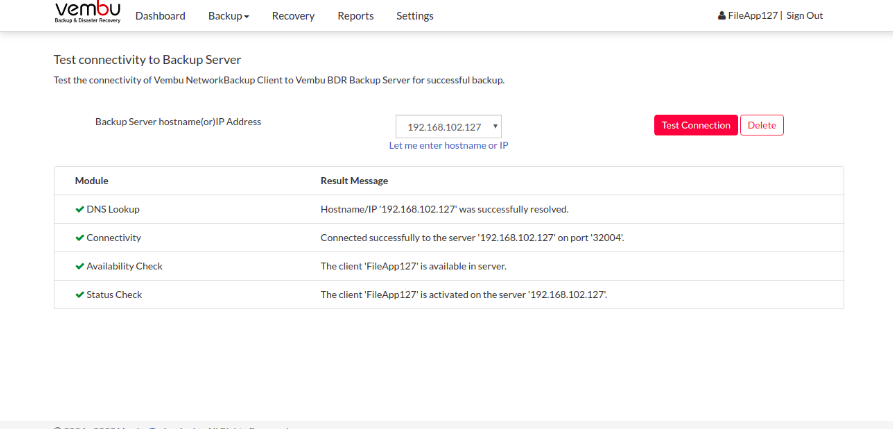The image size is (893, 429).
Task: Select the Availability Check module text
Action: pos(124,266)
